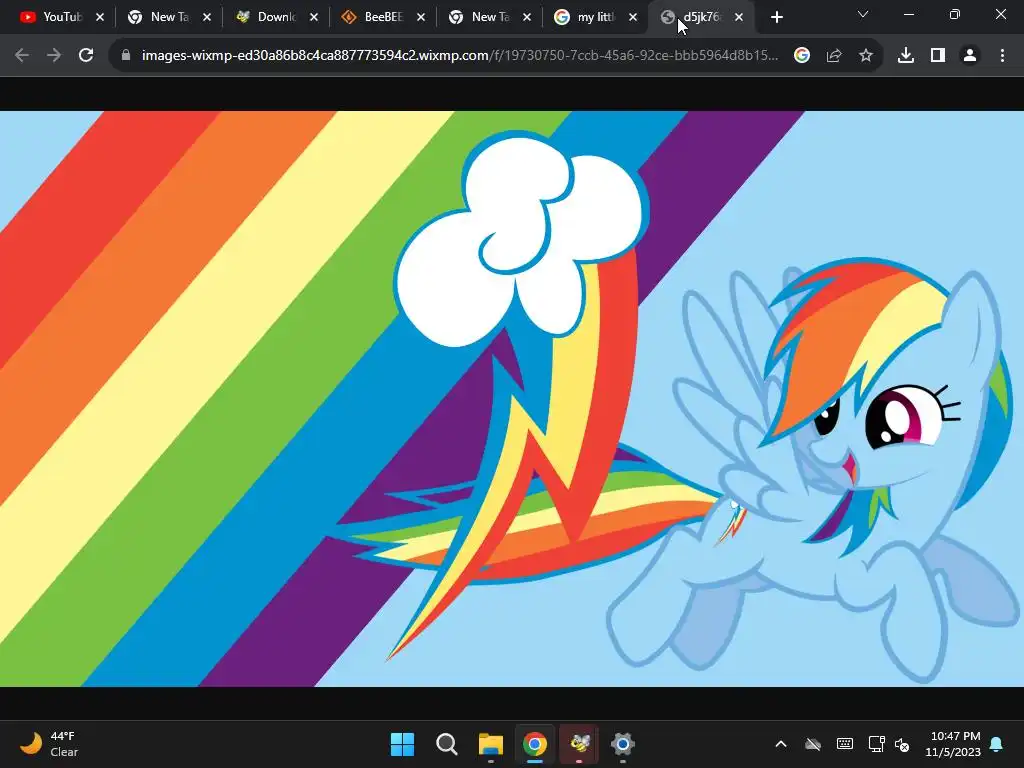Screen dimensions: 1024x768
Task: Click the Google icon in address bar
Action: (802, 56)
